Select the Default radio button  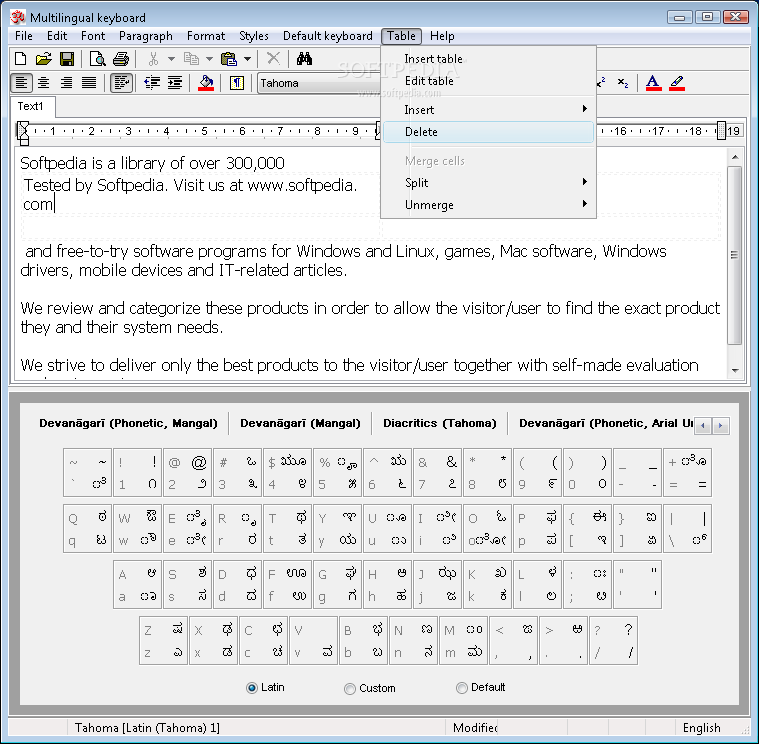coord(462,687)
